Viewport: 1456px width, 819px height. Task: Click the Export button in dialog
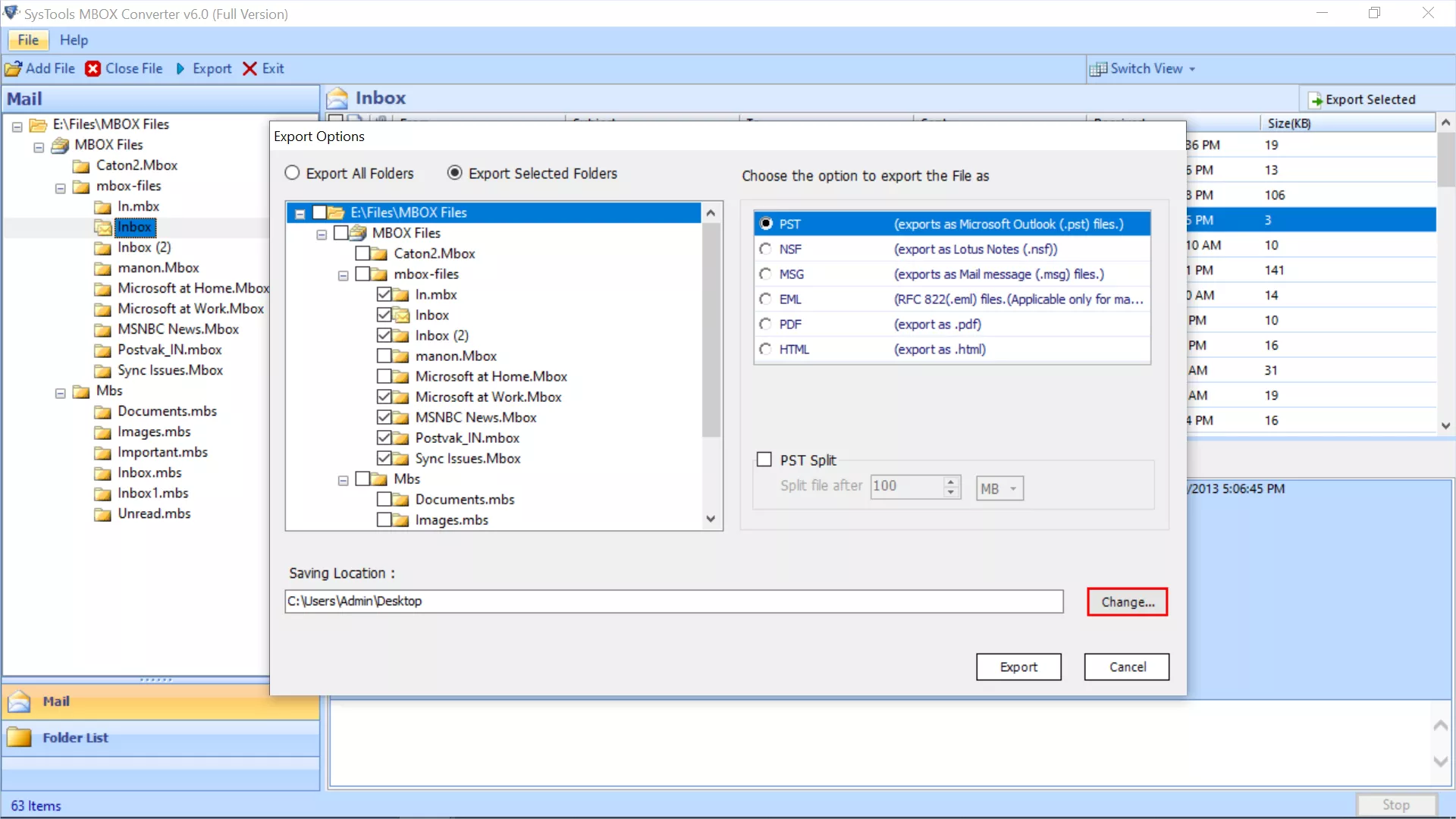[x=1018, y=667]
